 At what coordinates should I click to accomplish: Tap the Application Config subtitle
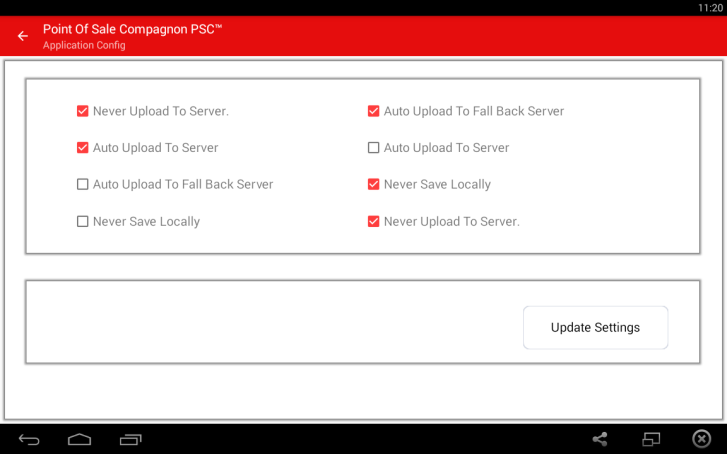(84, 45)
